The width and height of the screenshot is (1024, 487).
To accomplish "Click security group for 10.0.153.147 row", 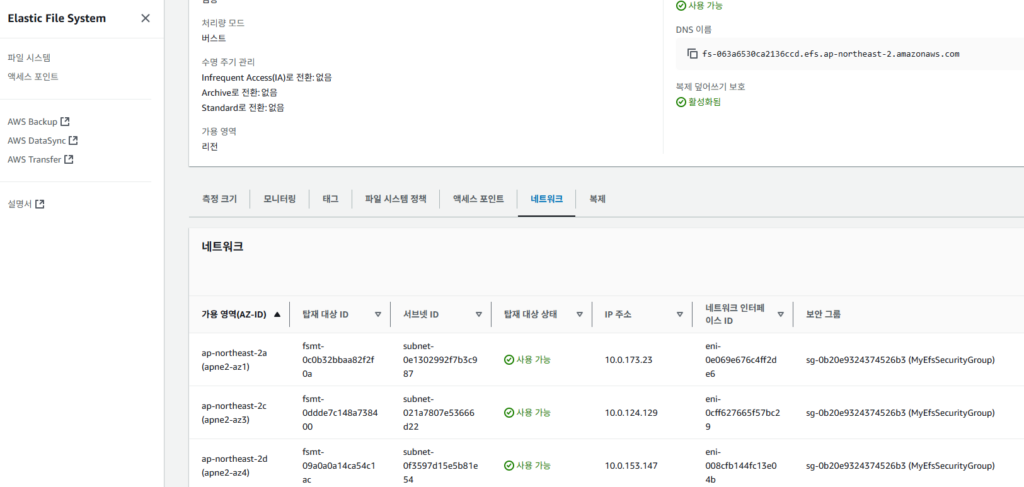I will [901, 465].
